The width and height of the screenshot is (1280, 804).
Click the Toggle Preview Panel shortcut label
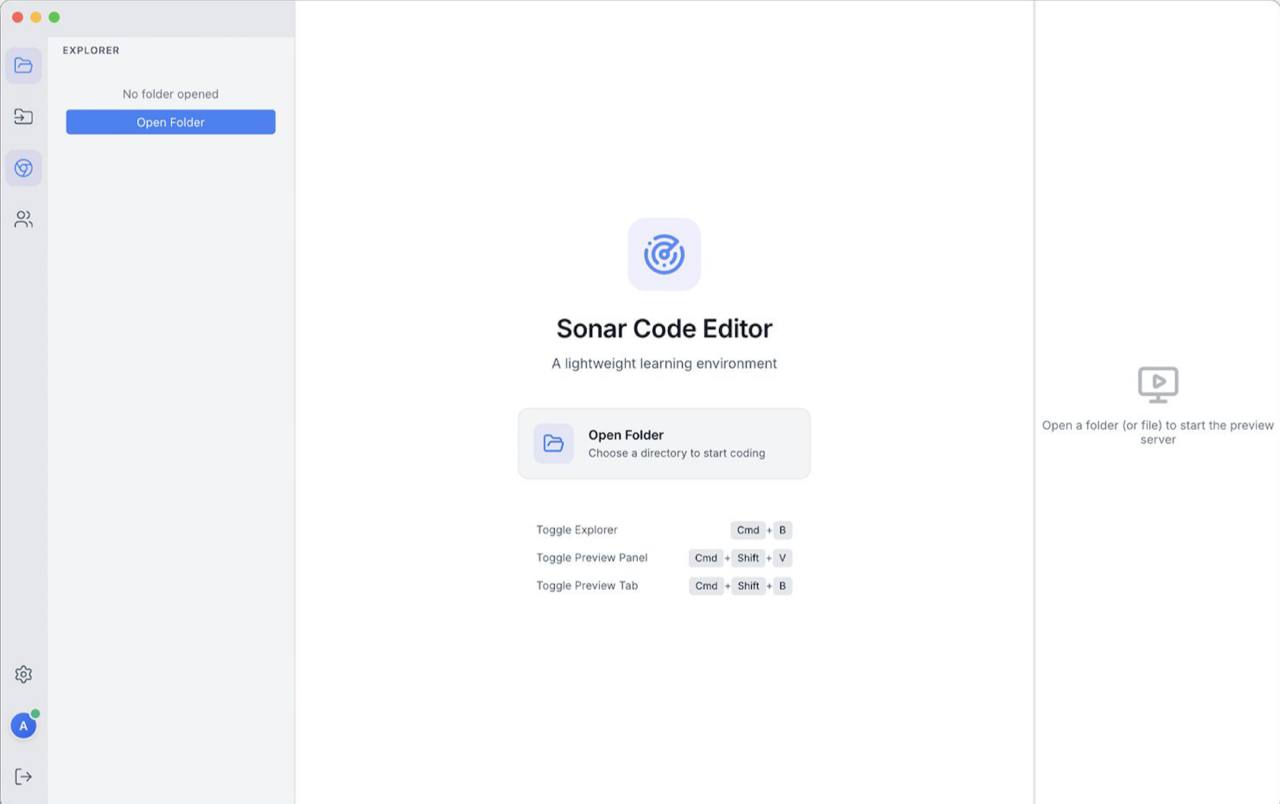coord(592,558)
